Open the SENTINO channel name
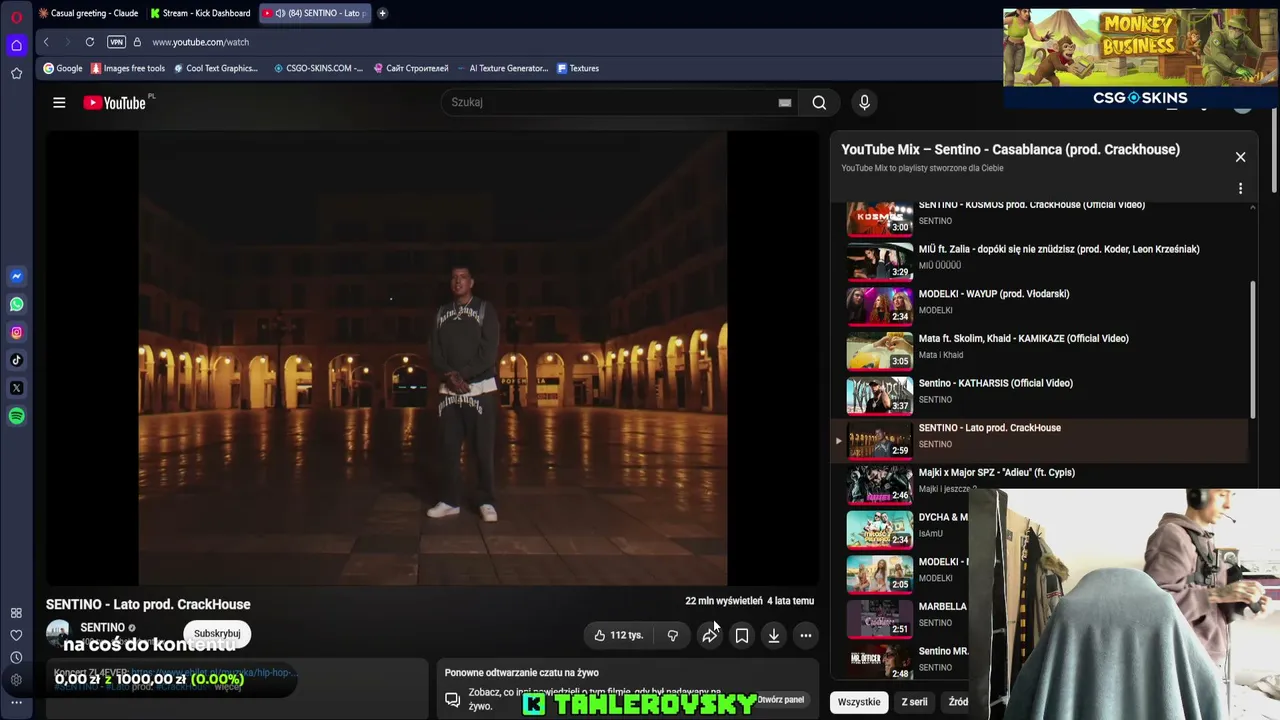 pos(102,628)
